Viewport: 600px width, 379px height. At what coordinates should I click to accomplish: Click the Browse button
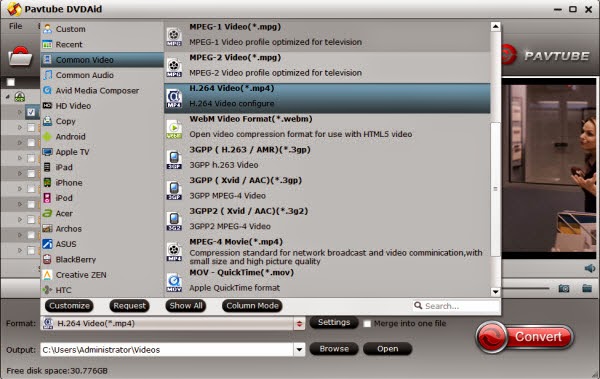click(334, 349)
